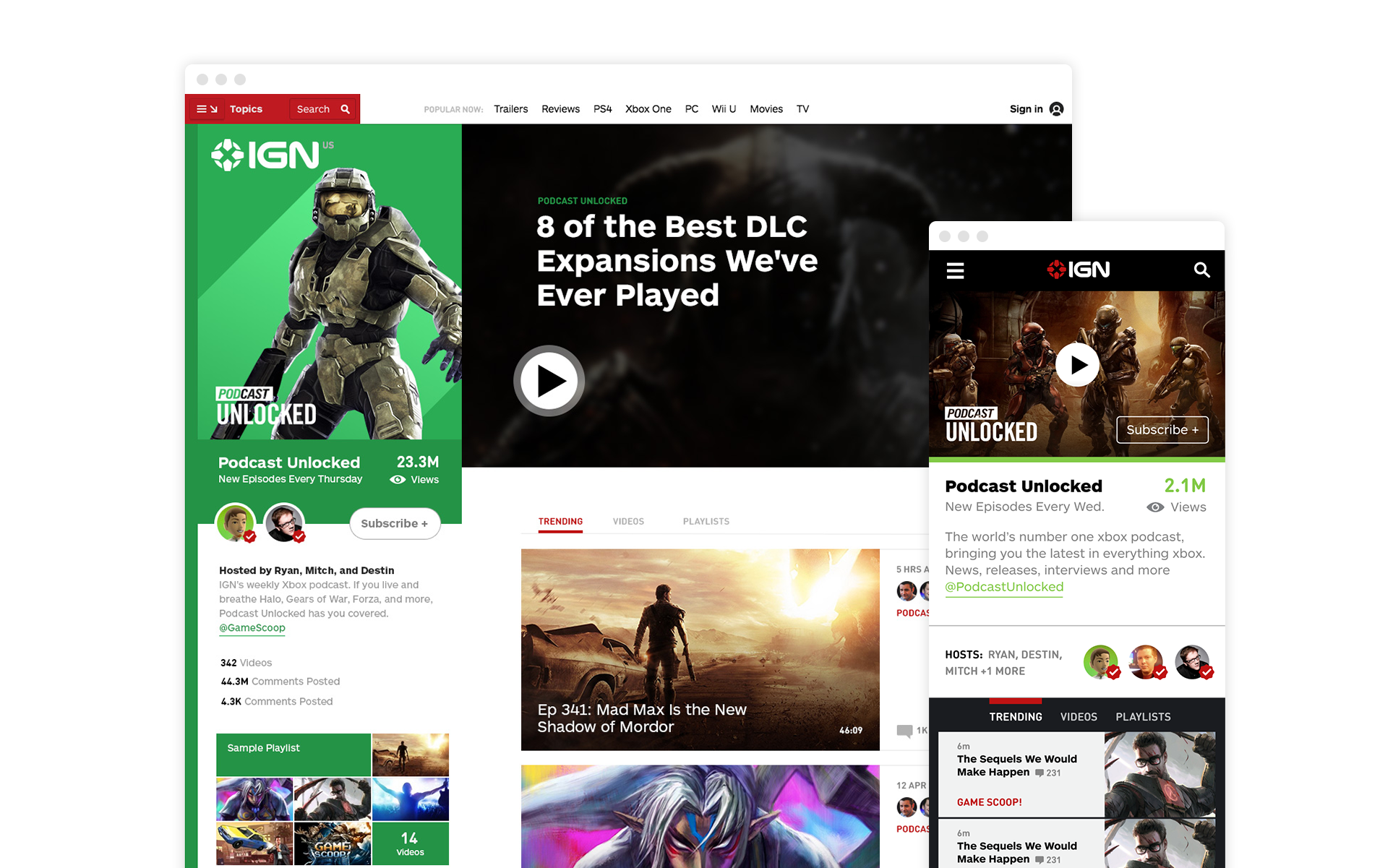Click the Podcast Unlocked logo in mobile hero

point(991,424)
